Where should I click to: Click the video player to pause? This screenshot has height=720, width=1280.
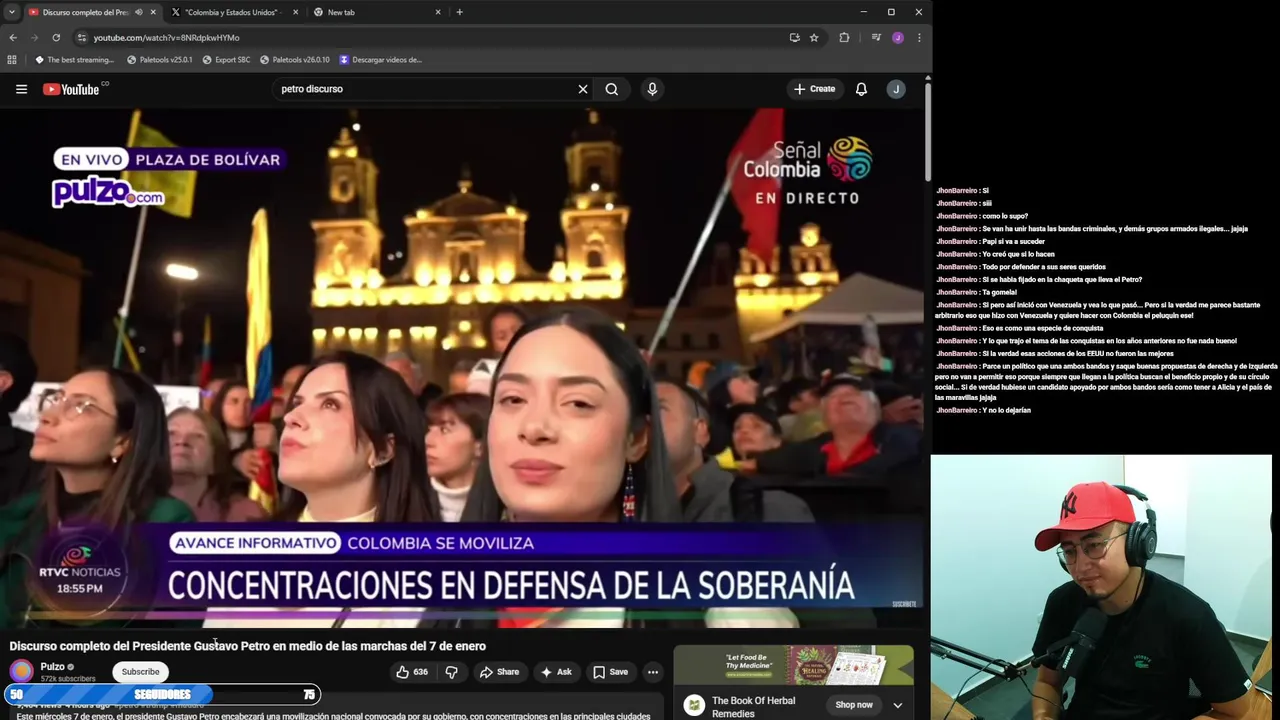(462, 368)
